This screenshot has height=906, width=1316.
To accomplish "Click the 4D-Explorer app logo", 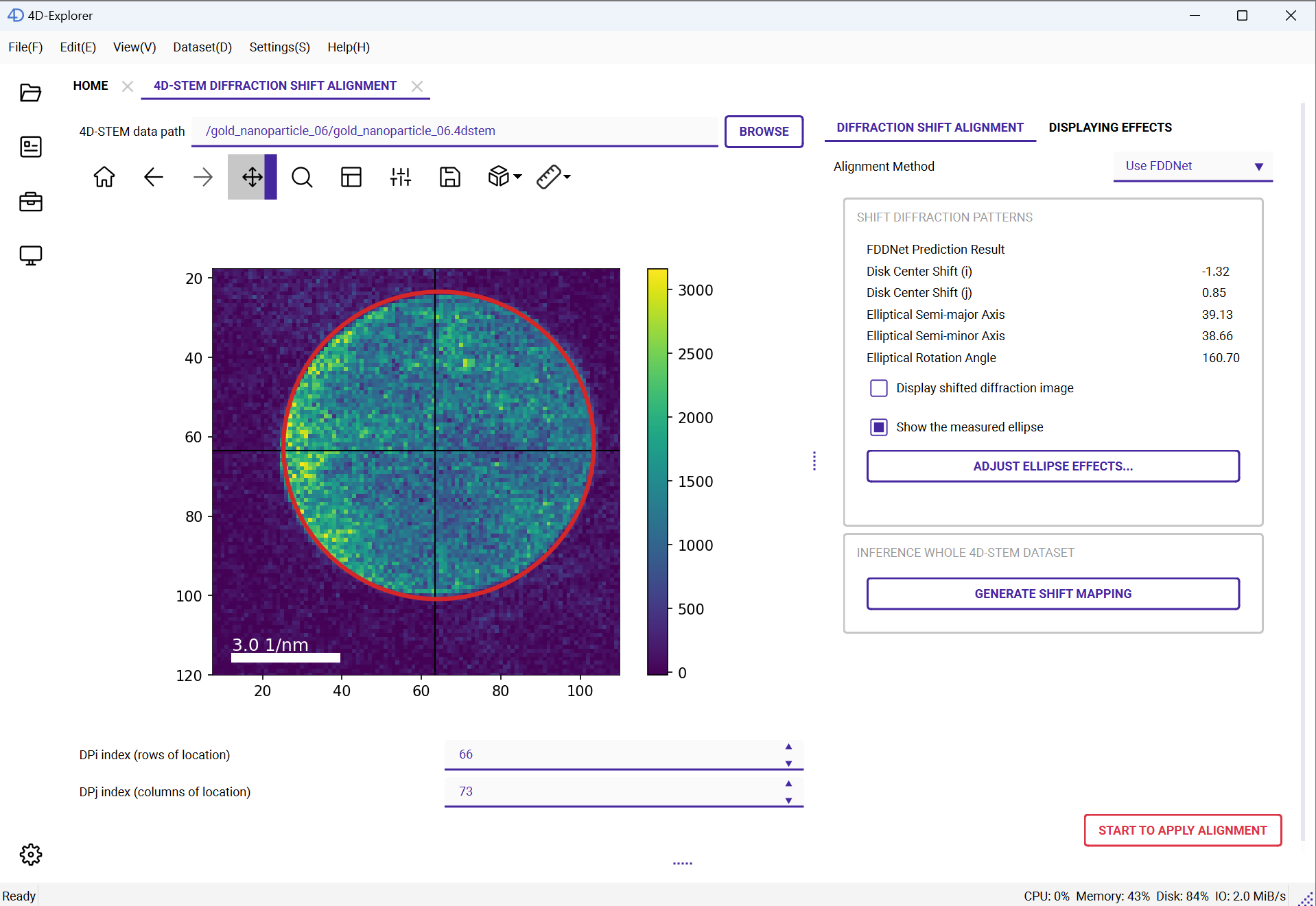I will tap(15, 15).
